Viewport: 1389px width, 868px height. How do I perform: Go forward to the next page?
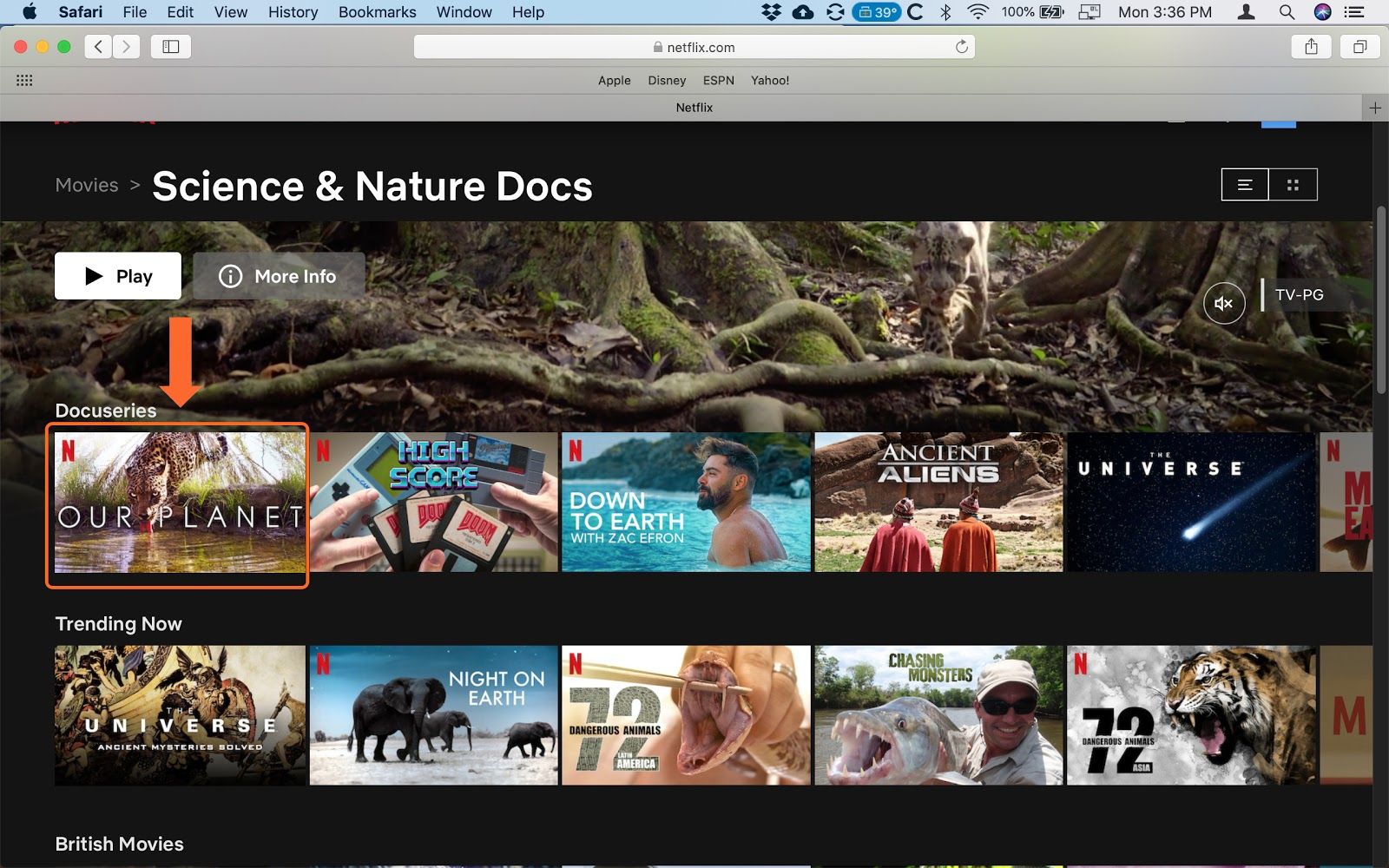(x=126, y=47)
